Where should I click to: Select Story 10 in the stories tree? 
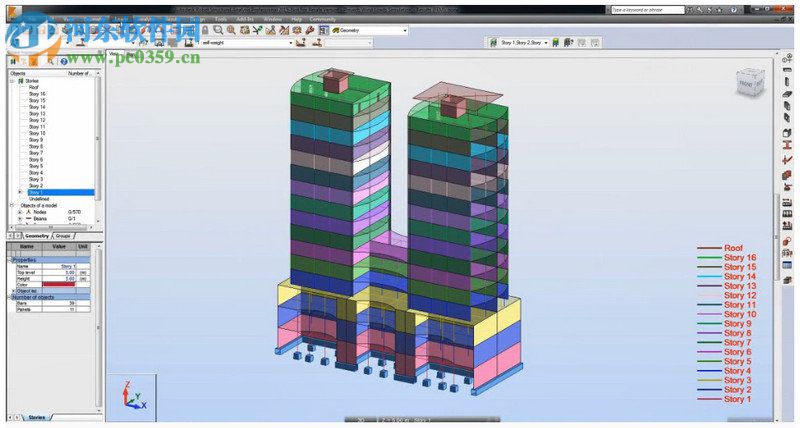(x=37, y=134)
